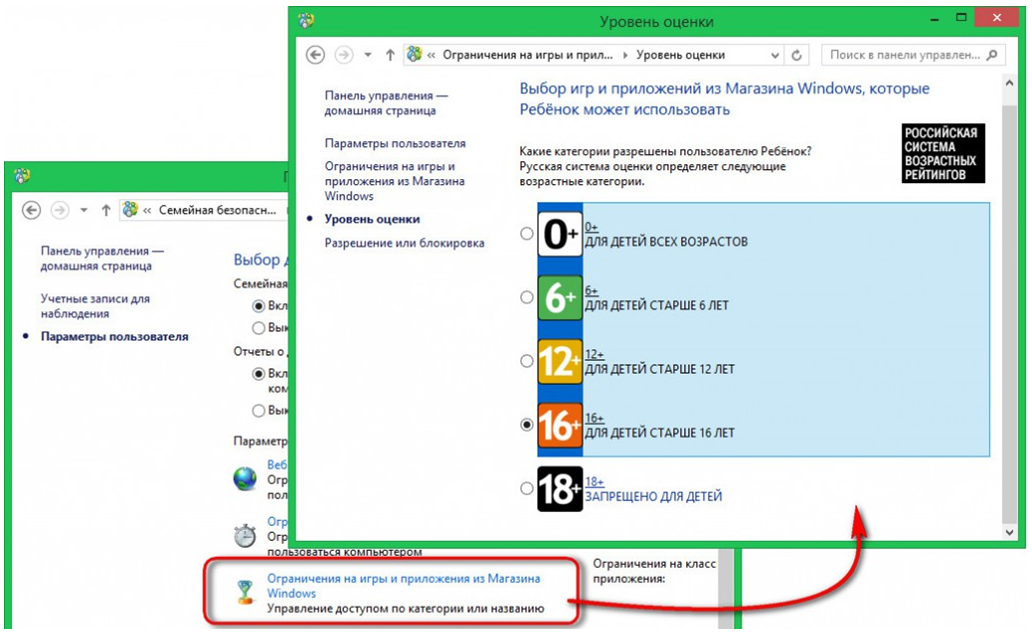
Task: Select the Вкл radio under Семейная in the rear window
Action: [259, 306]
